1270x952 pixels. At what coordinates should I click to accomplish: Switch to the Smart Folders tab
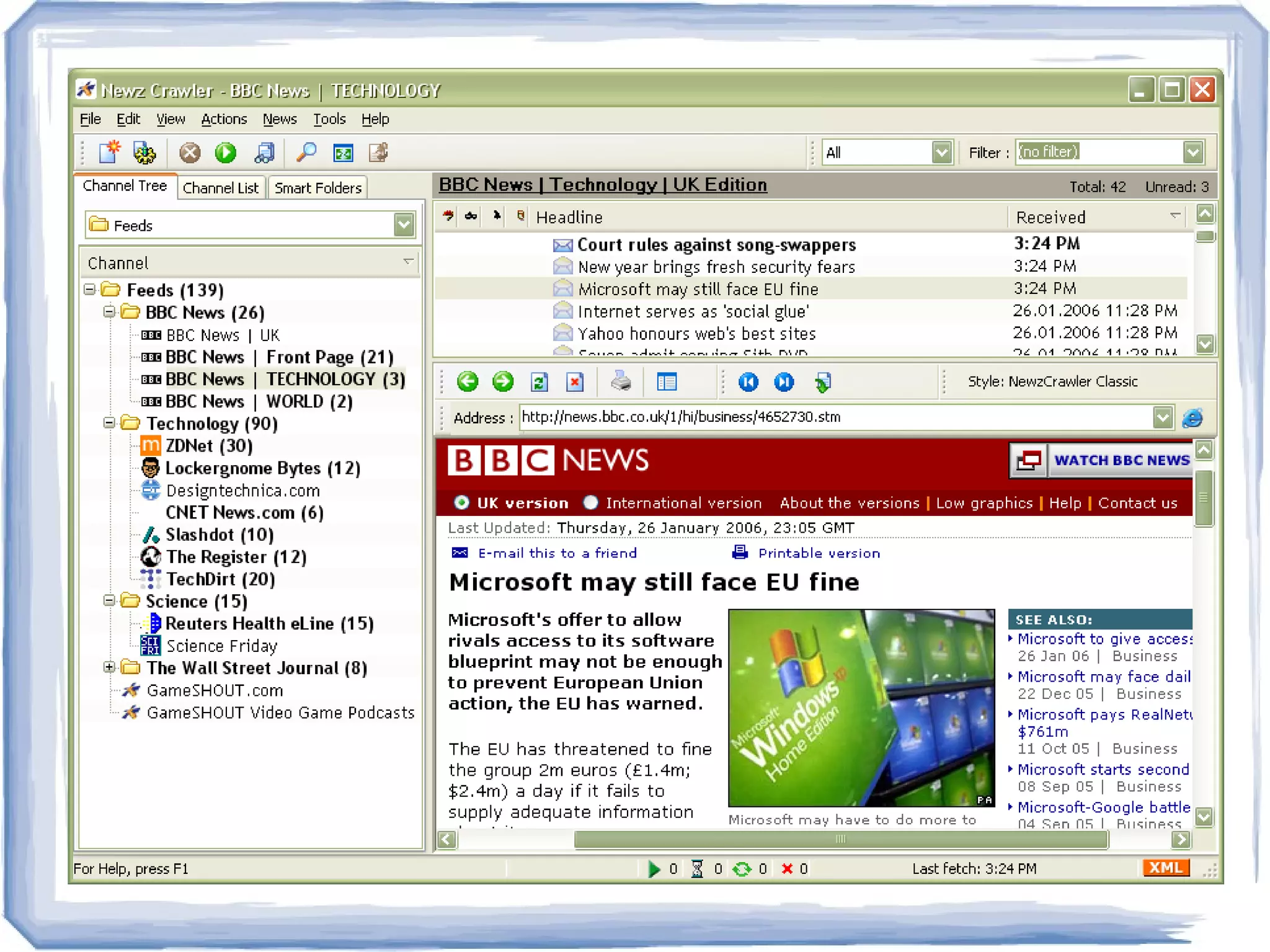coord(318,188)
